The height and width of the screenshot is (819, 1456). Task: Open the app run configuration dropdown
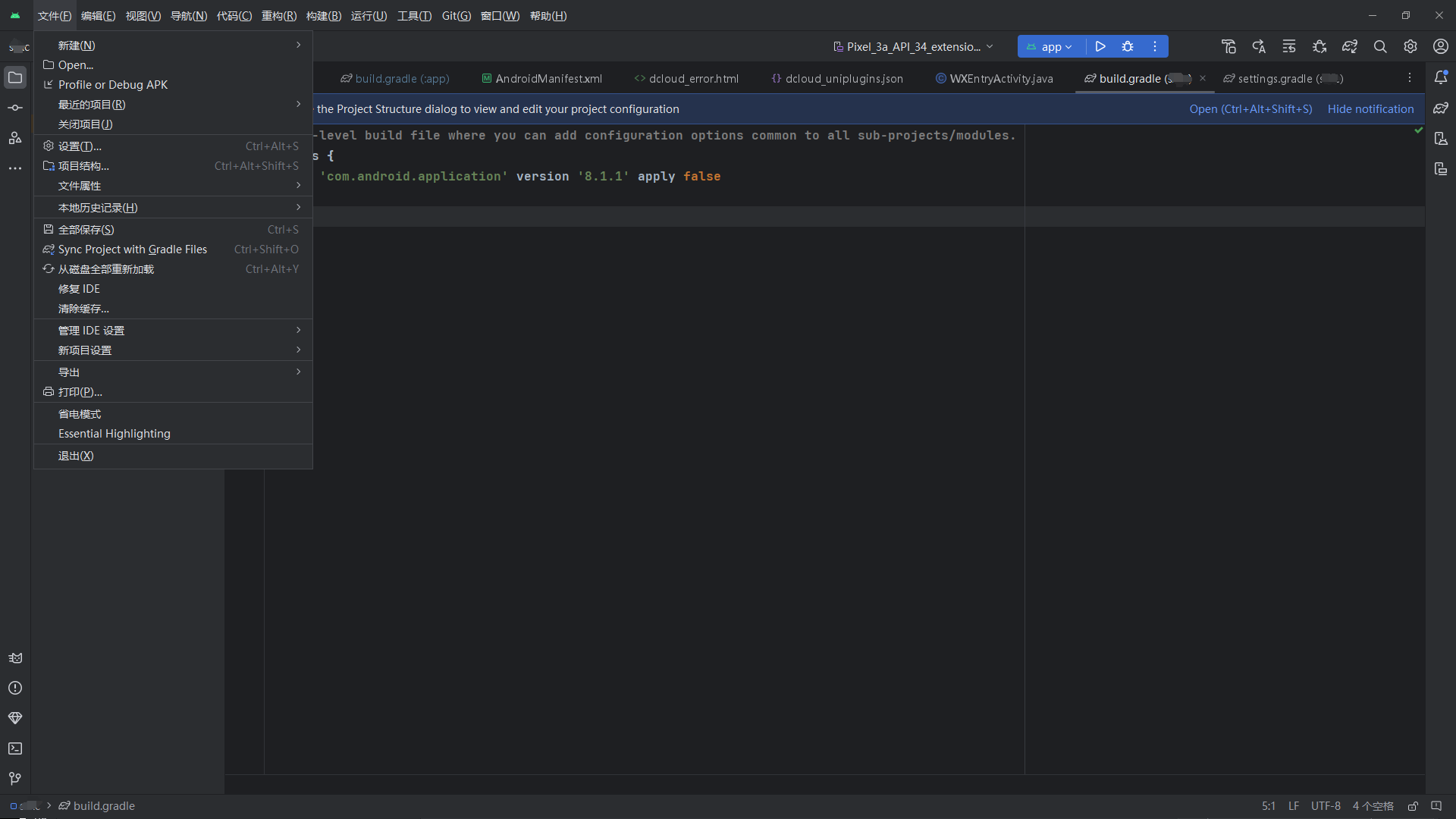tap(1050, 46)
